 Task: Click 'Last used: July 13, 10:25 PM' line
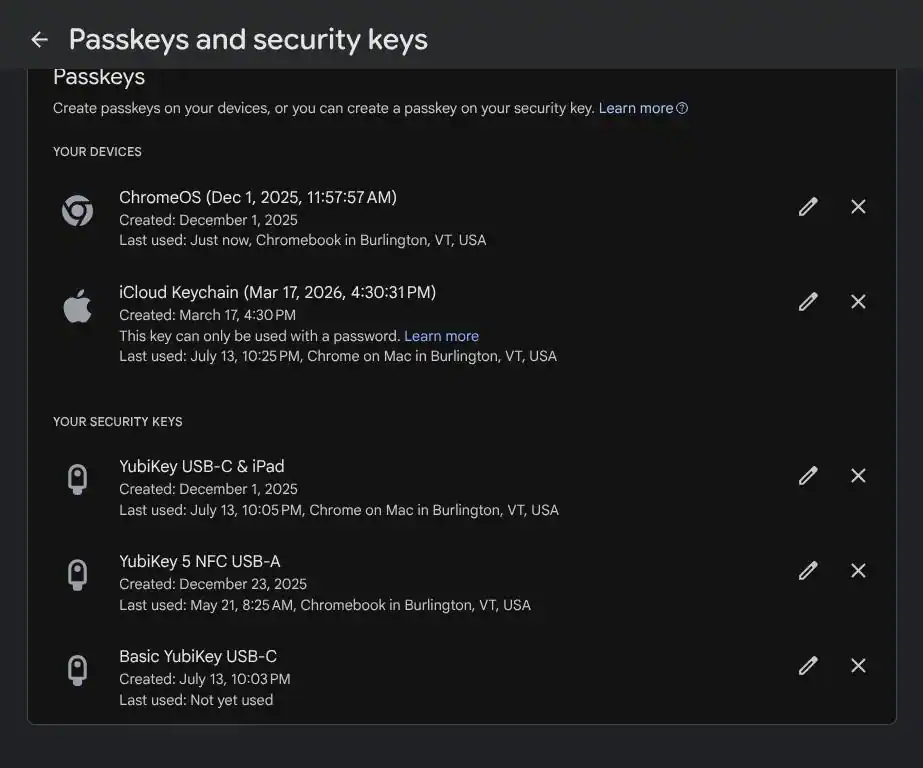(338, 356)
